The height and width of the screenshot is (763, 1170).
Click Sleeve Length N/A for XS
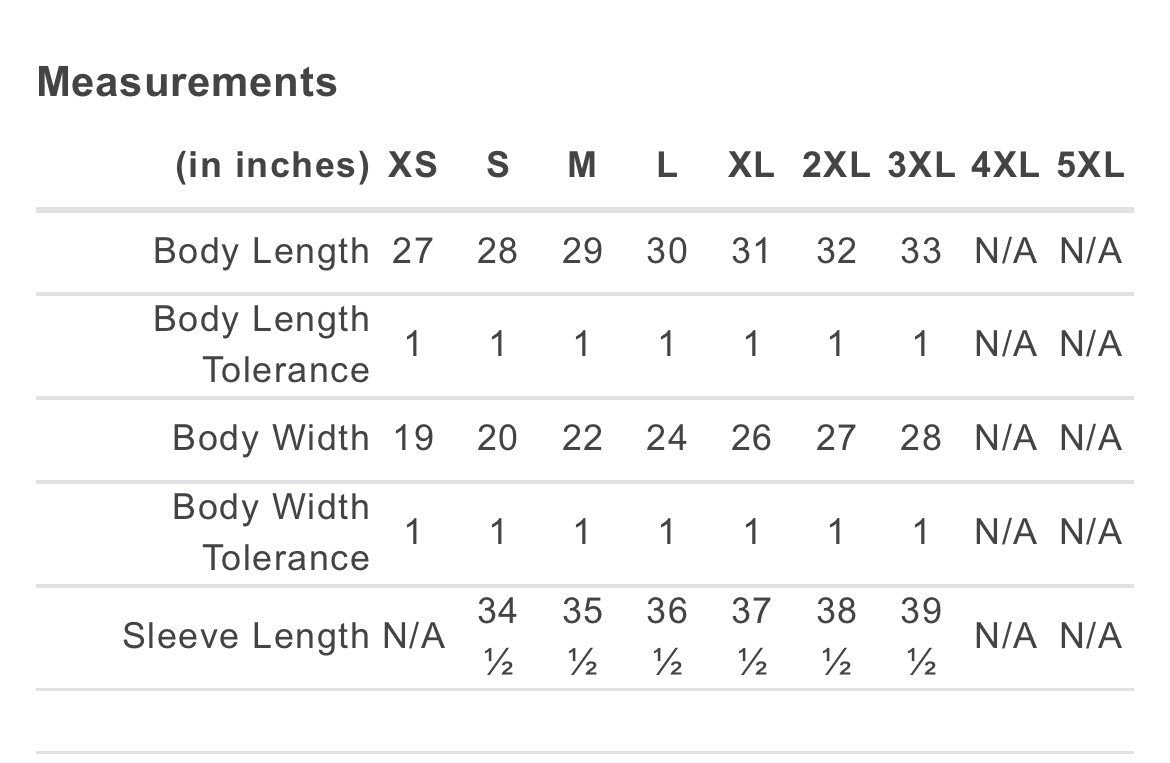coord(414,636)
